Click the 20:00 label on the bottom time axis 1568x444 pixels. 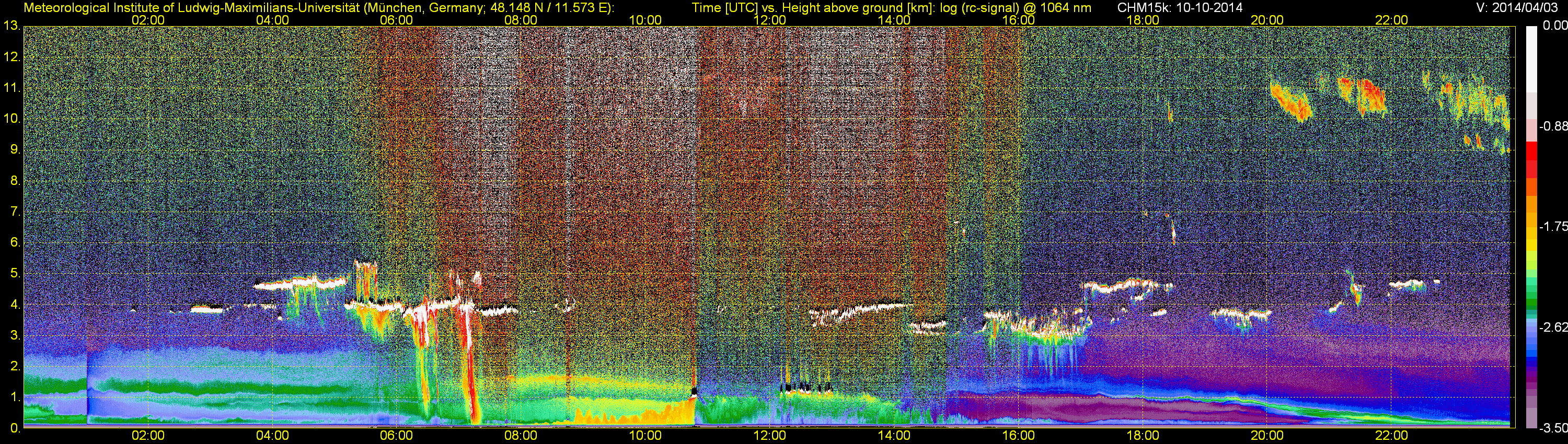click(1267, 436)
